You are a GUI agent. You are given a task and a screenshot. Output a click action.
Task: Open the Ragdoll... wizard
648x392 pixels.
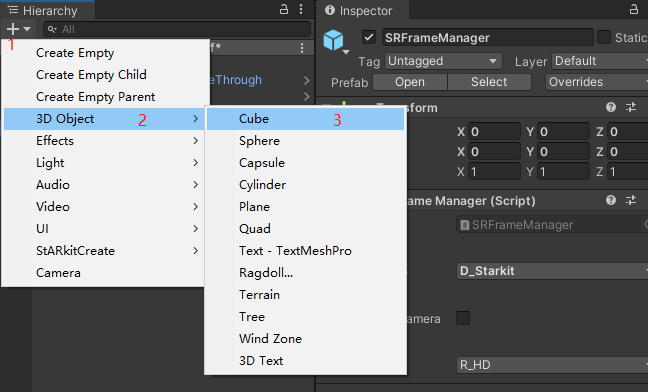pos(305,273)
